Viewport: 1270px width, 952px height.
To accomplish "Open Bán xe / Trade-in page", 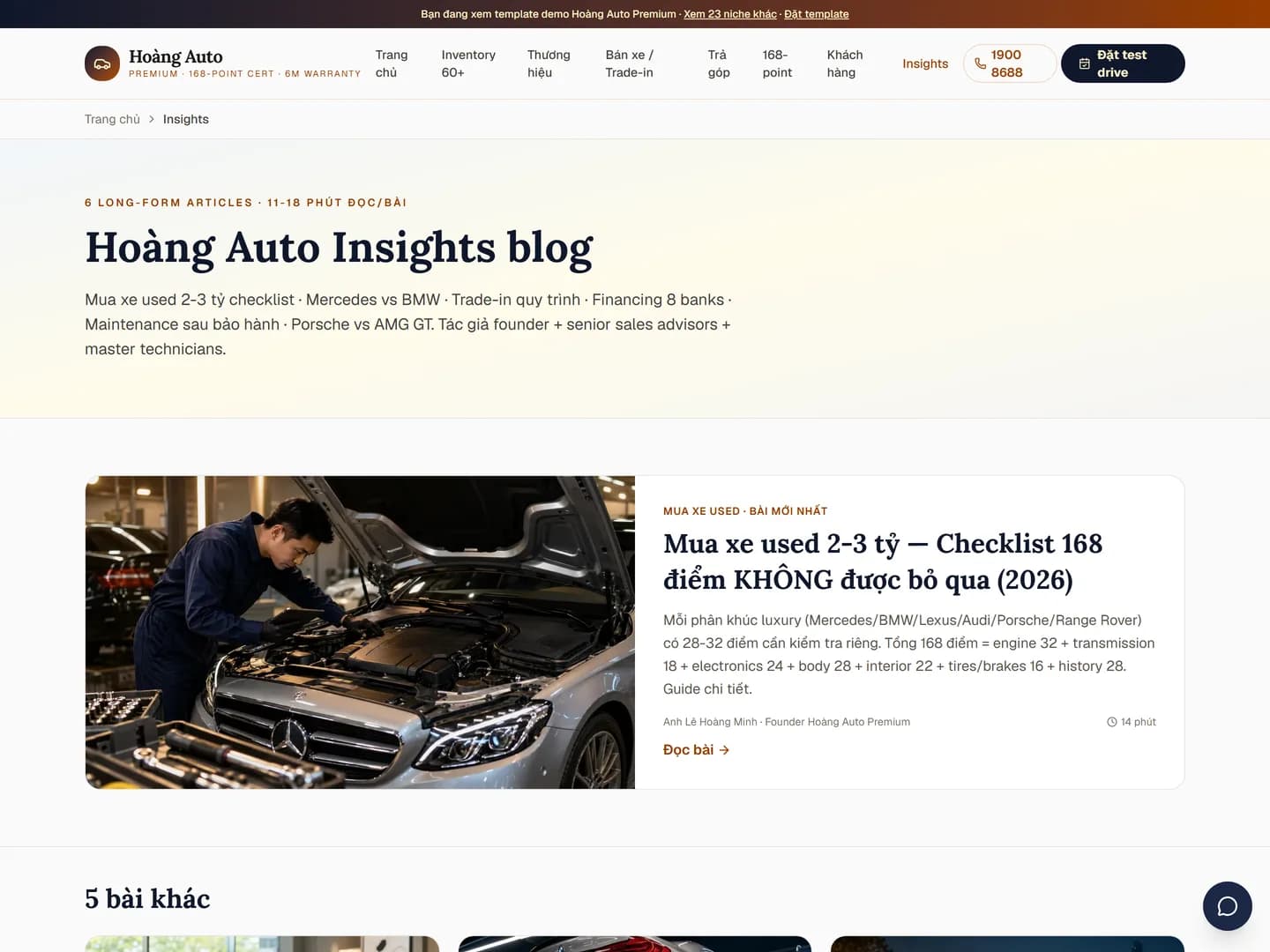I will (x=630, y=63).
